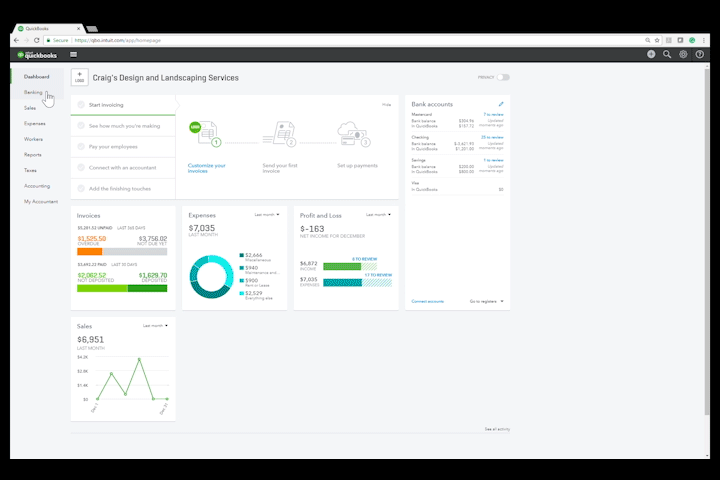This screenshot has height=480, width=720.
Task: Click the gray not due yet invoices bar
Action: pyautogui.click(x=135, y=252)
